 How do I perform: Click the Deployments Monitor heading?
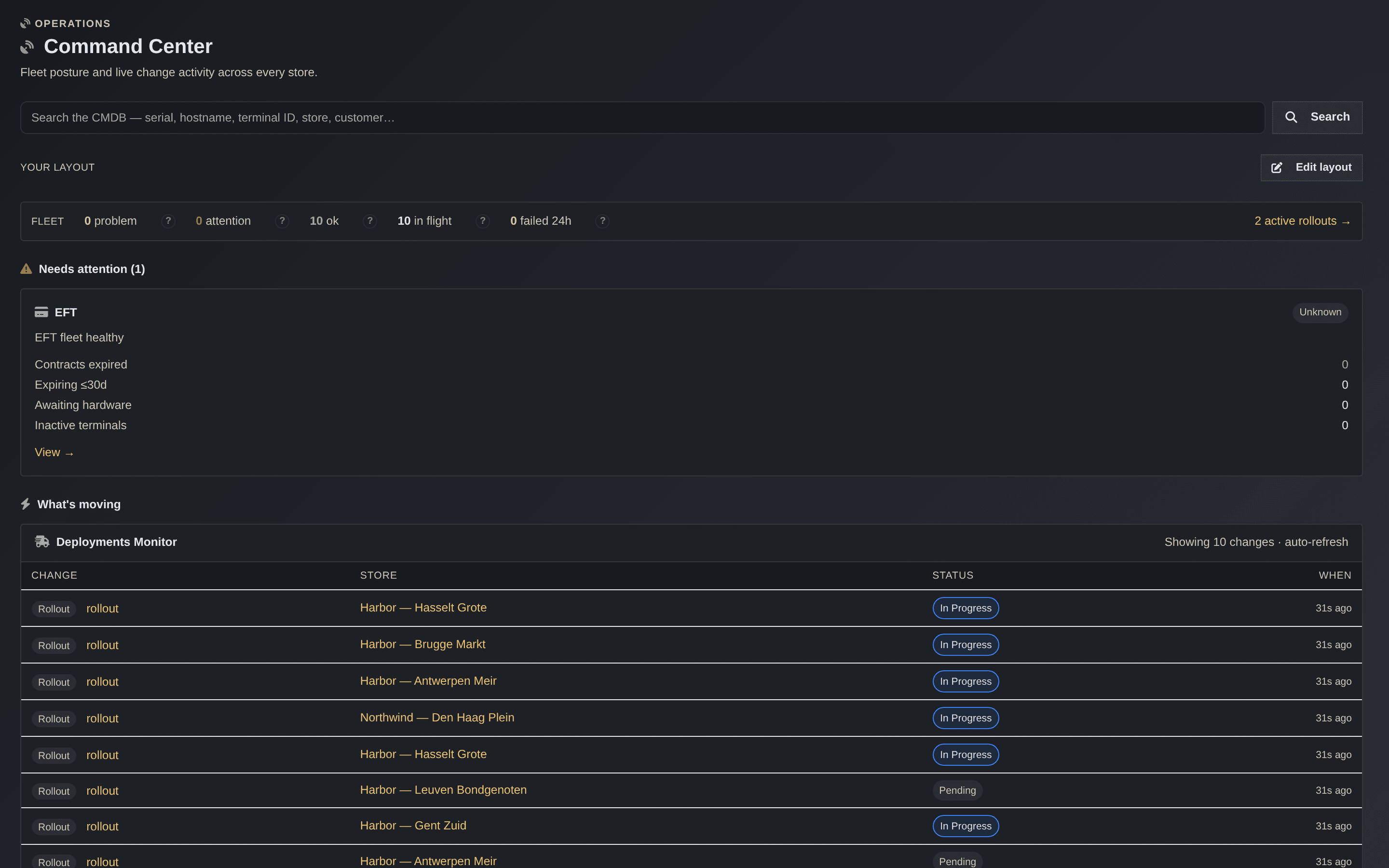(x=117, y=542)
